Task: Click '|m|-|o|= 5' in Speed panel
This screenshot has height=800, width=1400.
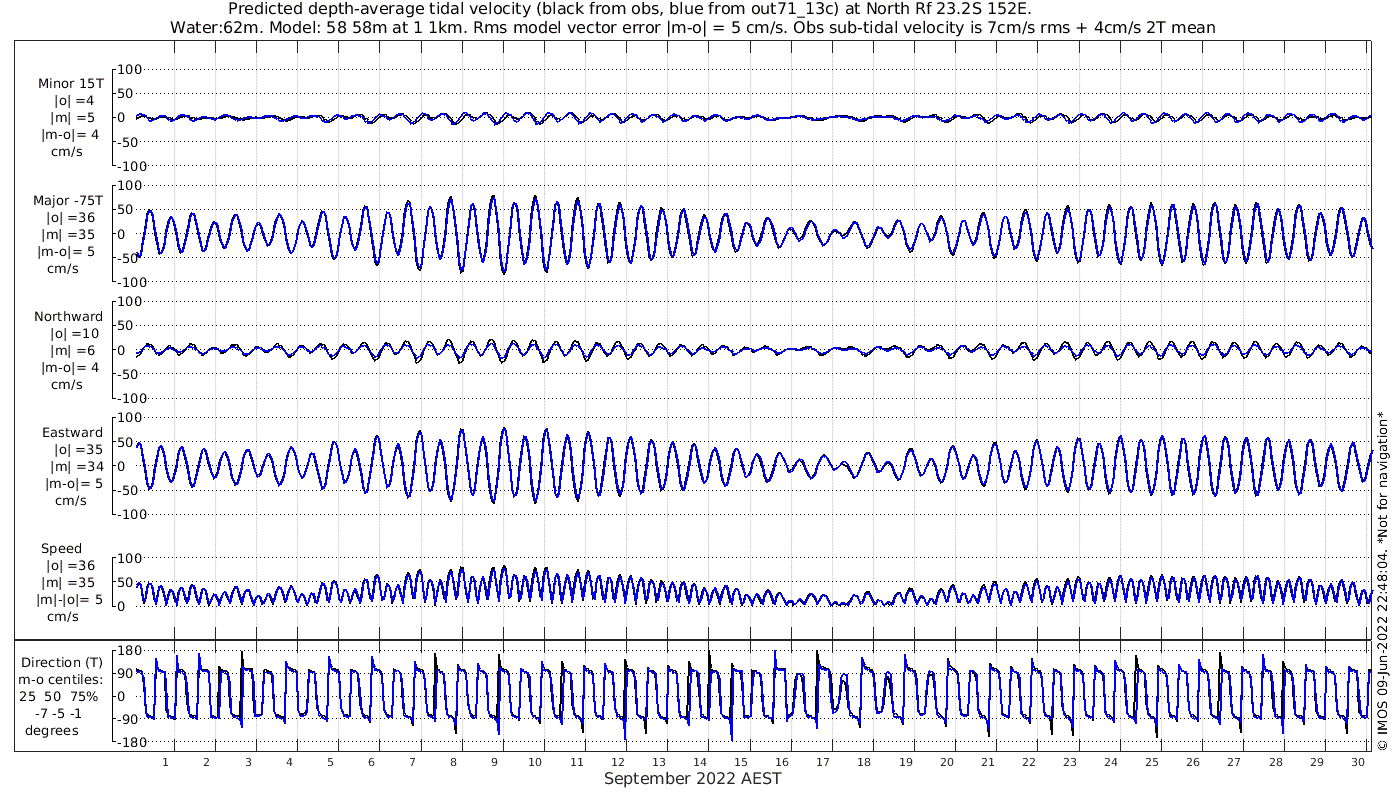Action: (x=70, y=600)
